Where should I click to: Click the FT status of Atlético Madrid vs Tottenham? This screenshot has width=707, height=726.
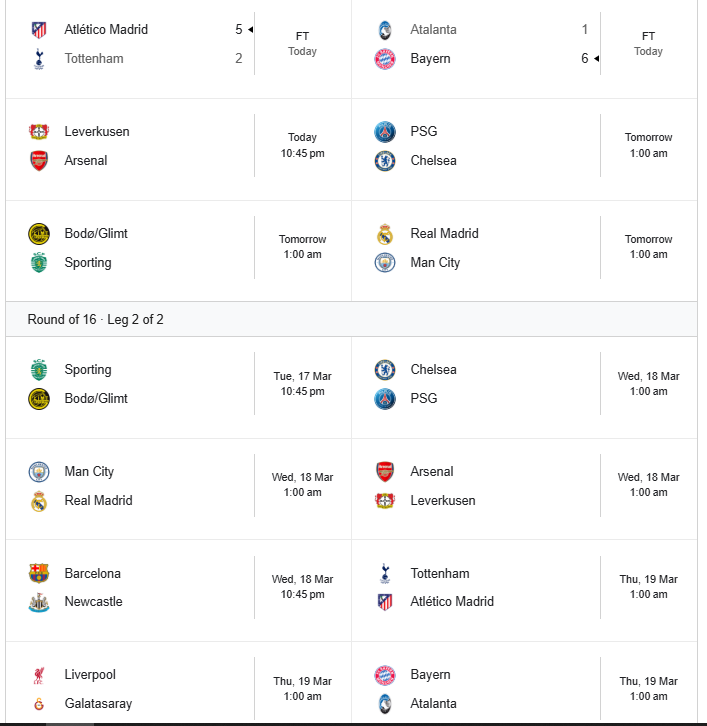coord(302,36)
